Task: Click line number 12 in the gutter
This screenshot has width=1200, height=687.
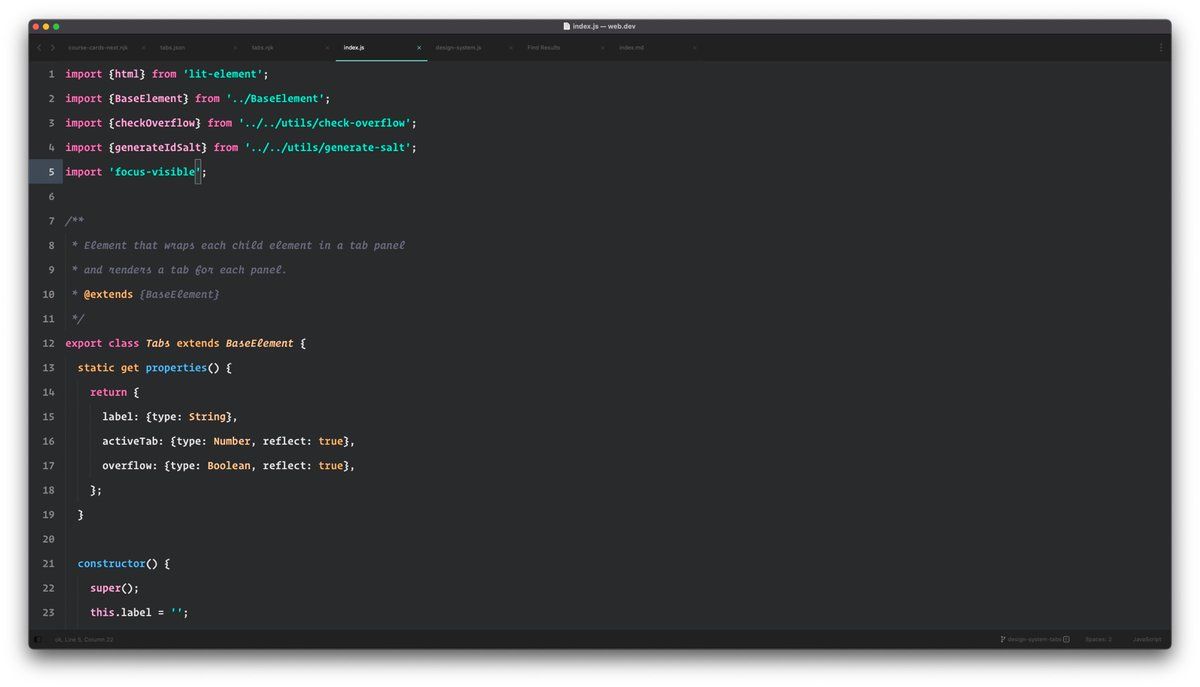Action: [48, 343]
